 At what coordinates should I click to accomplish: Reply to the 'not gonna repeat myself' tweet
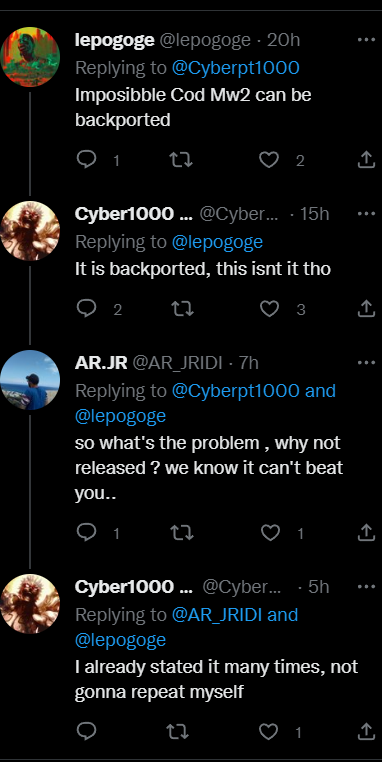tap(87, 731)
